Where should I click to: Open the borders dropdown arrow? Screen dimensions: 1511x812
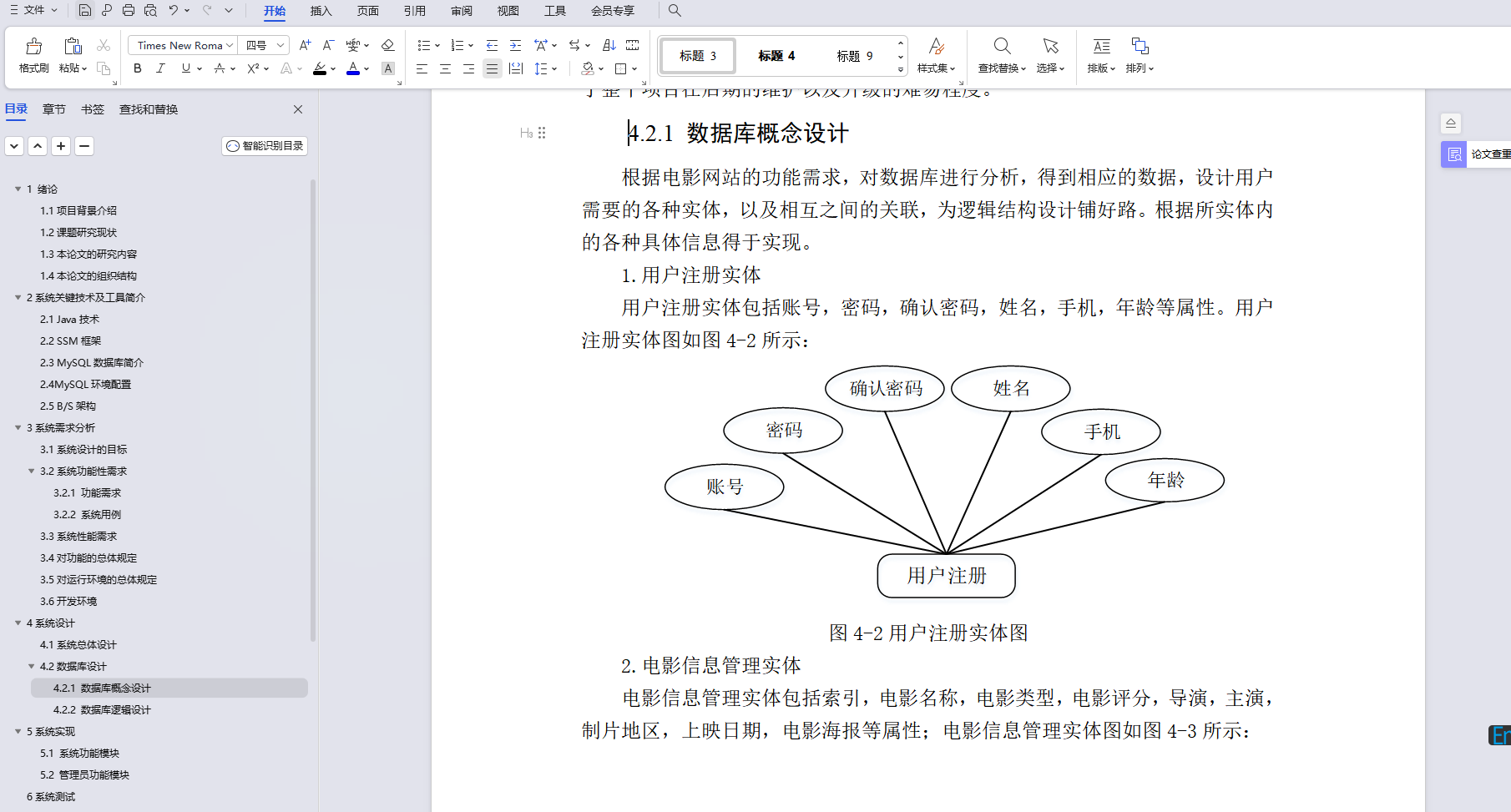635,69
